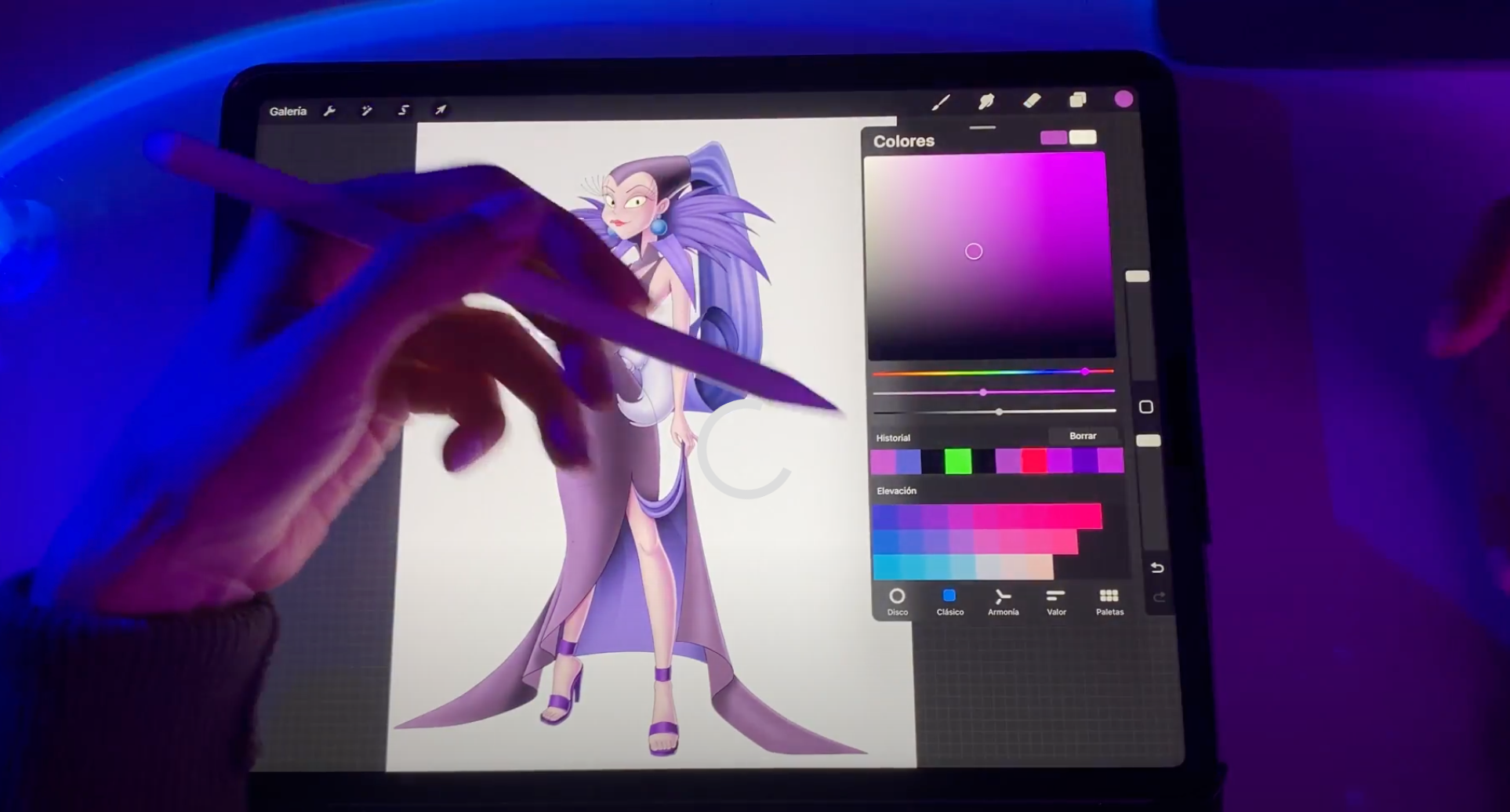Return to Galería
1510x812 pixels.
point(288,111)
